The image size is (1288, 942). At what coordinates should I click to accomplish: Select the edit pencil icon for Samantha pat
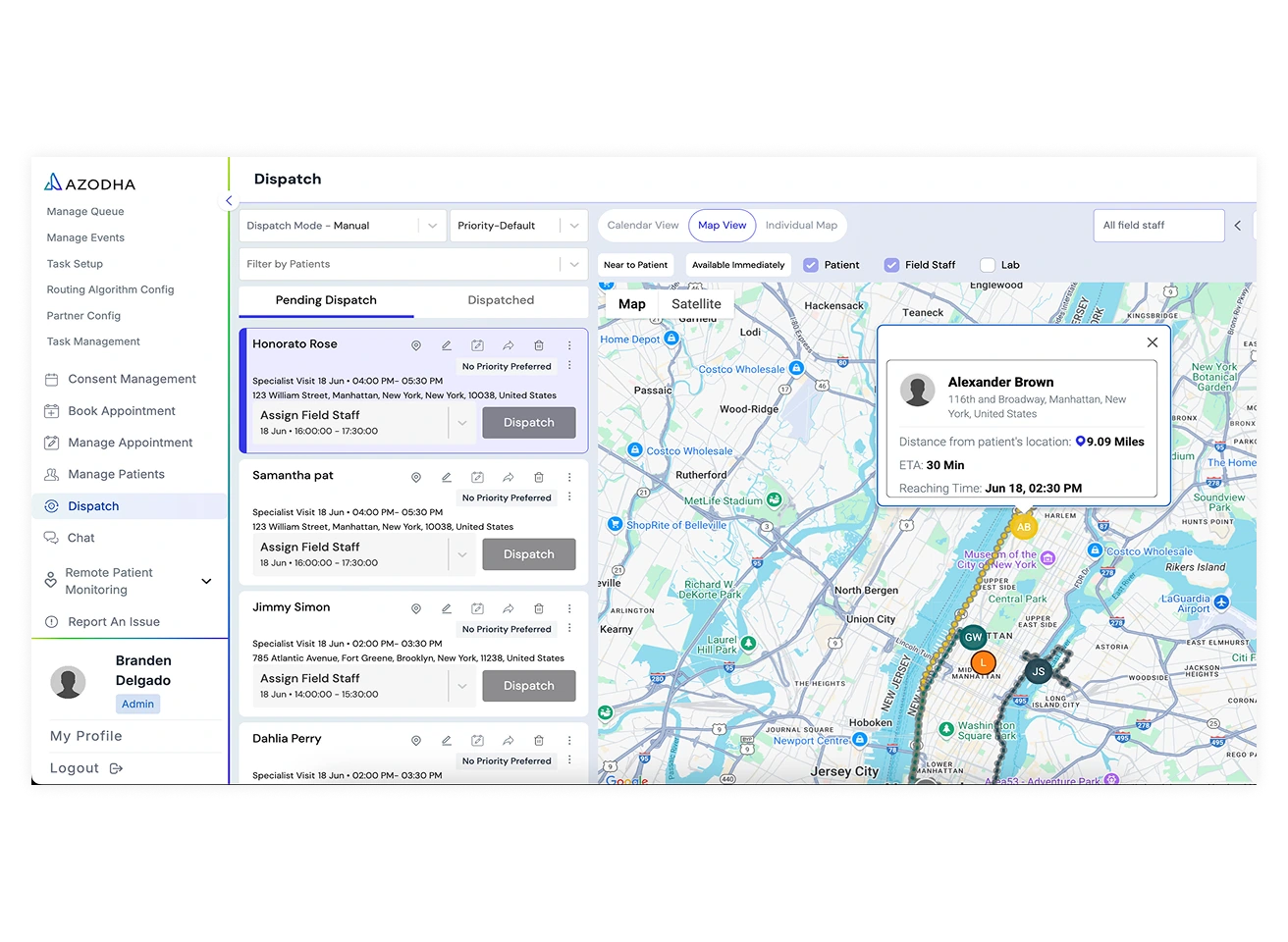click(447, 477)
